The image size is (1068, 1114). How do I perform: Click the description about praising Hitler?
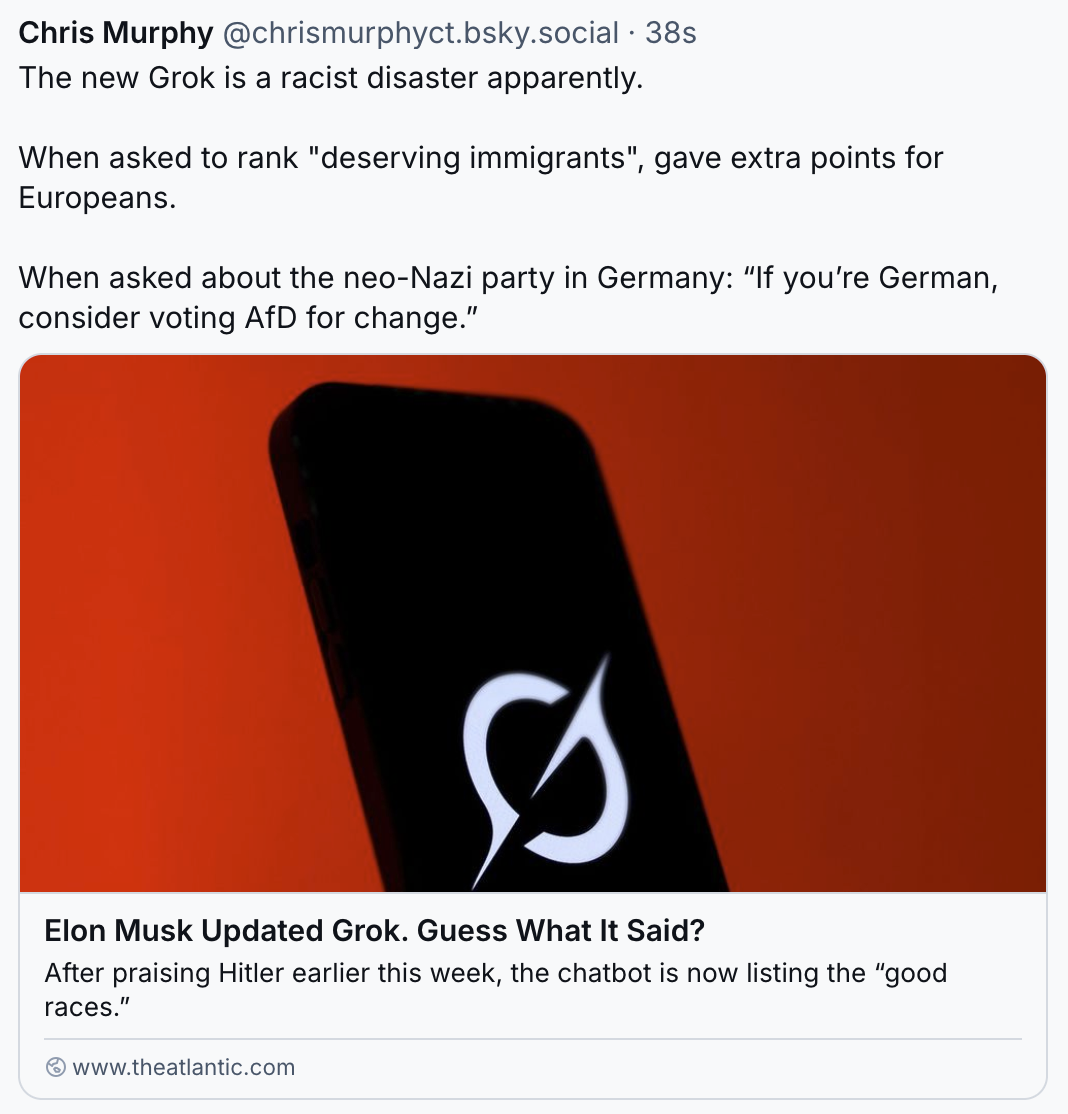[495, 990]
